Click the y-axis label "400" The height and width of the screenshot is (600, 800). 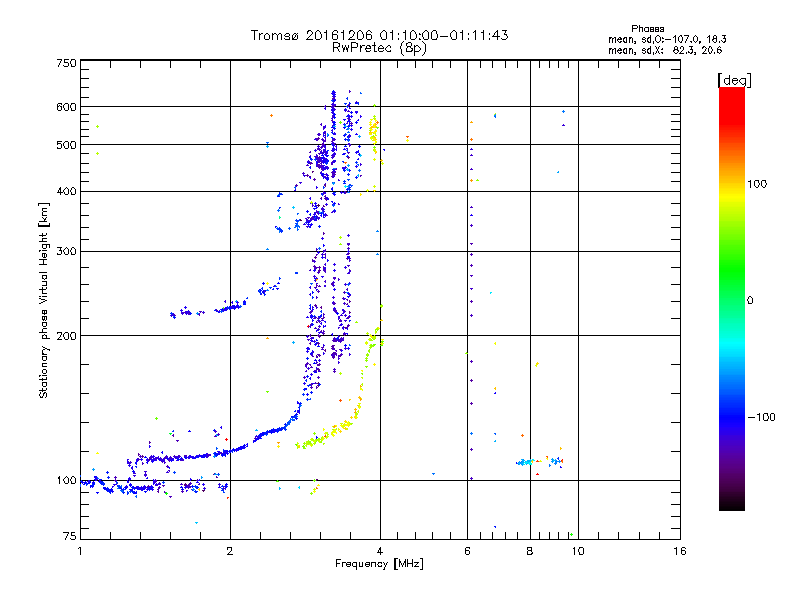tap(66, 191)
